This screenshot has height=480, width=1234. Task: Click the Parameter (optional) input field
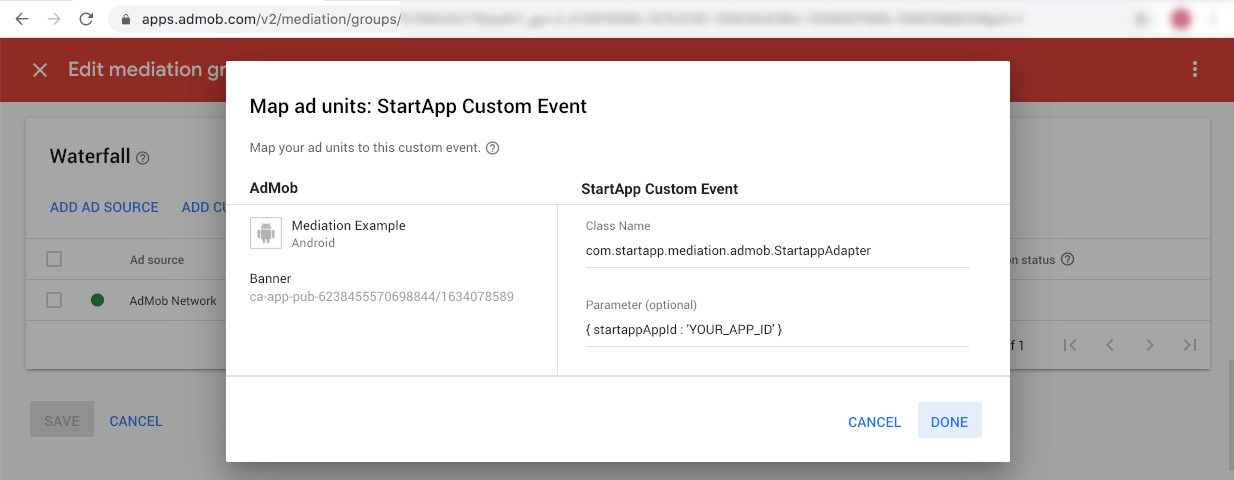pyautogui.click(x=778, y=330)
